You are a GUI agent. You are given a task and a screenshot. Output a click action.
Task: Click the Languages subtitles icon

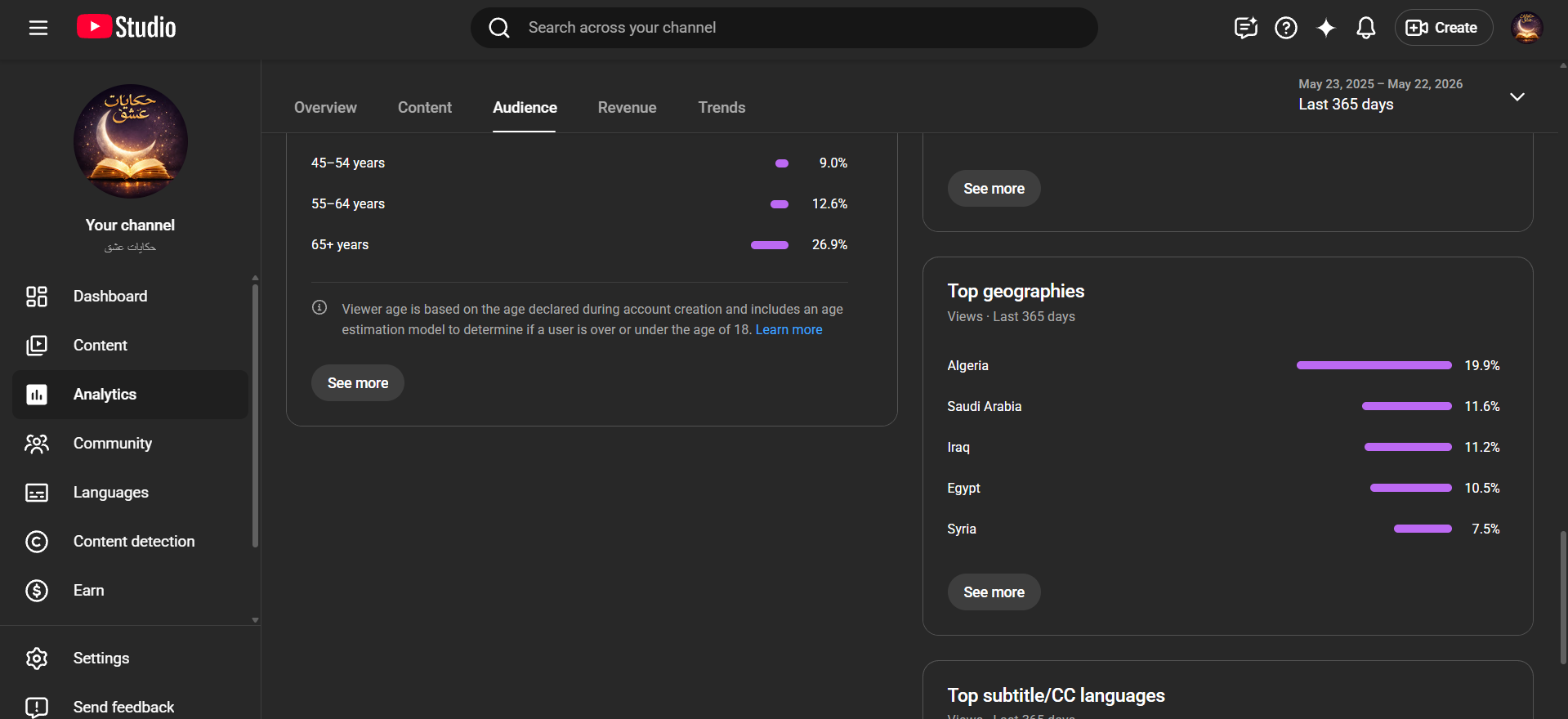click(37, 493)
